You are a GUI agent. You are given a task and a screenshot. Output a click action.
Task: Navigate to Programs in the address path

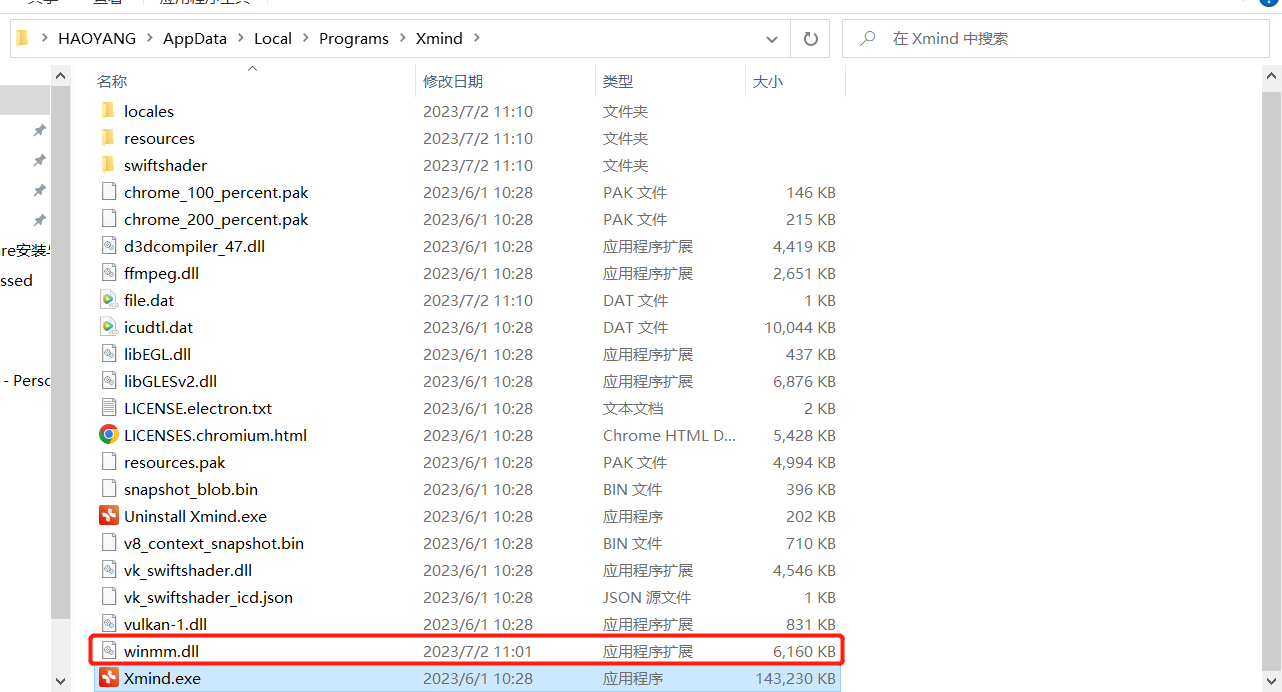point(354,39)
